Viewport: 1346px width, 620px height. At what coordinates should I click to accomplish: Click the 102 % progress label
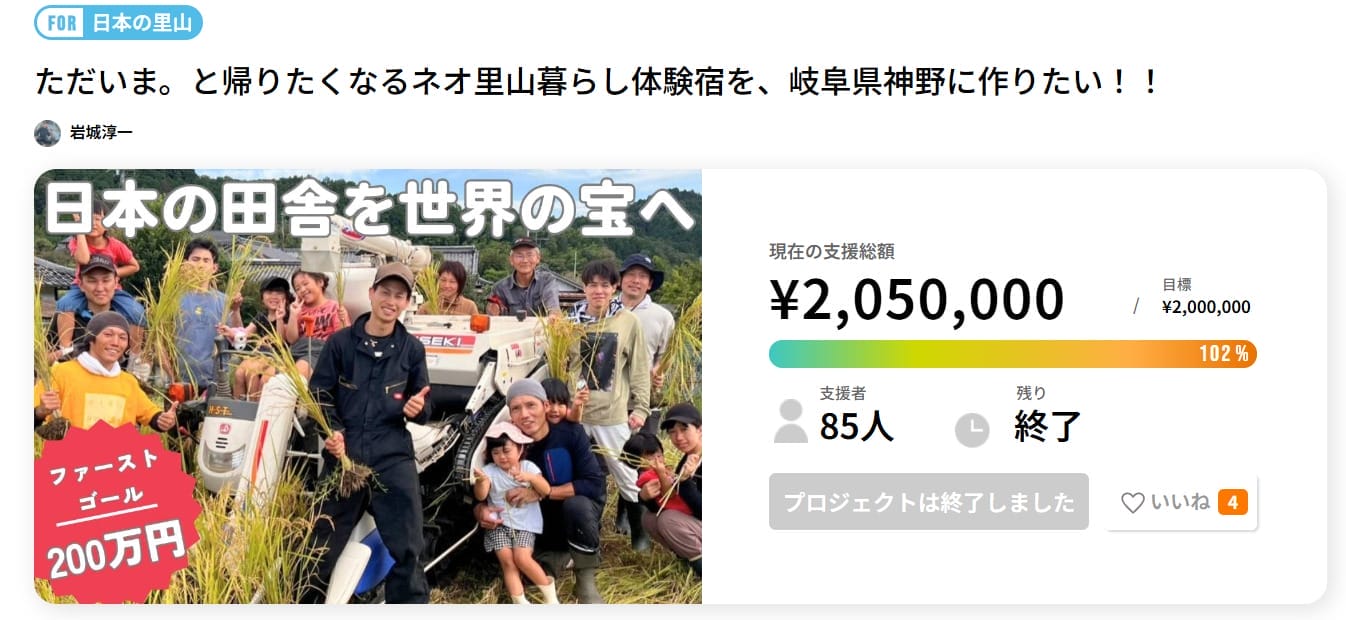tap(1224, 354)
